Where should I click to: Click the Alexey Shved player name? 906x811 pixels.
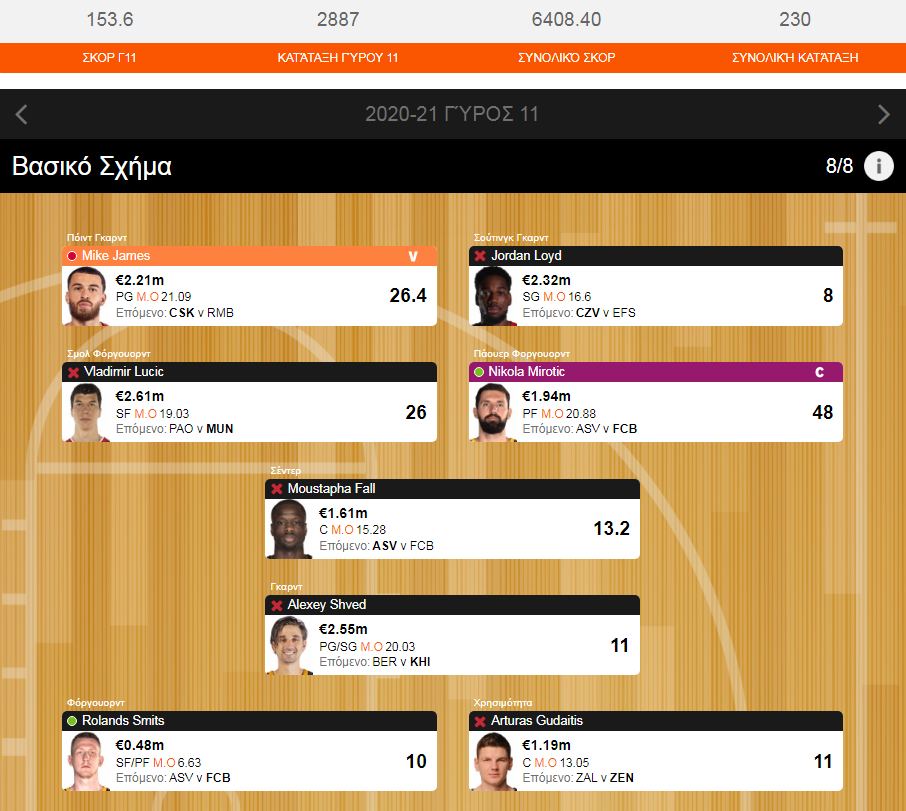coord(326,605)
